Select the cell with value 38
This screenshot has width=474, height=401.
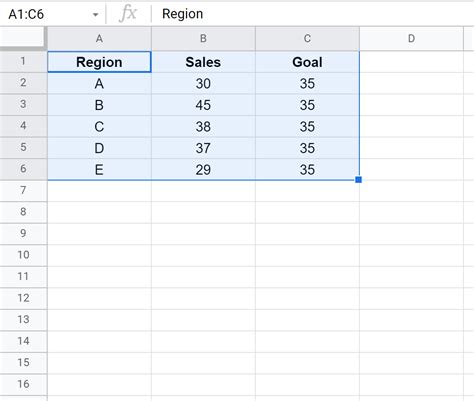(203, 127)
